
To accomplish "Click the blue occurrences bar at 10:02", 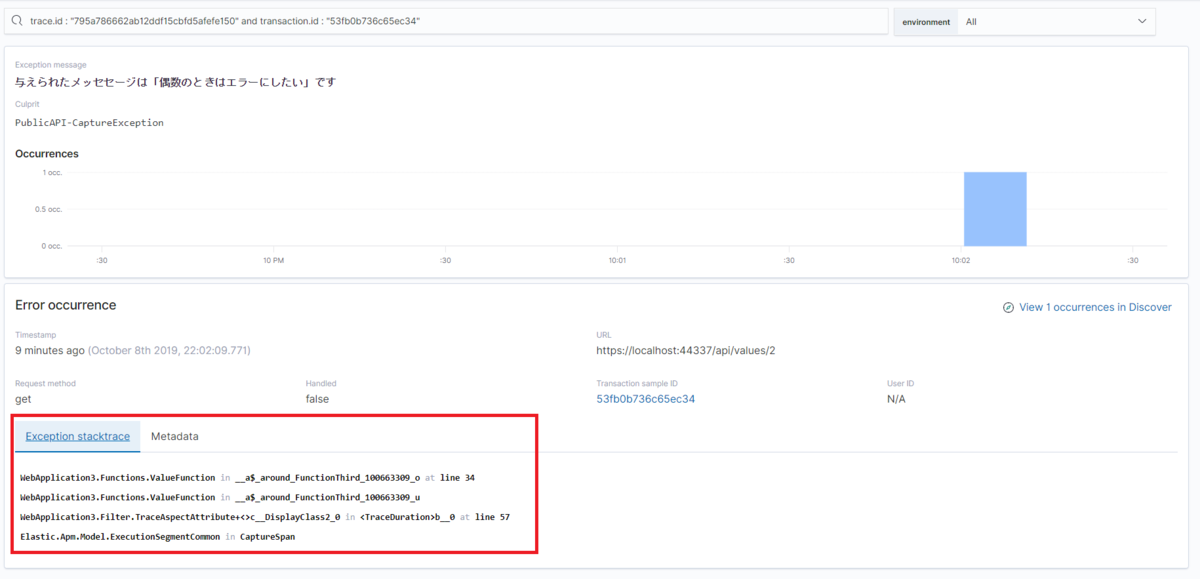I will coord(995,209).
